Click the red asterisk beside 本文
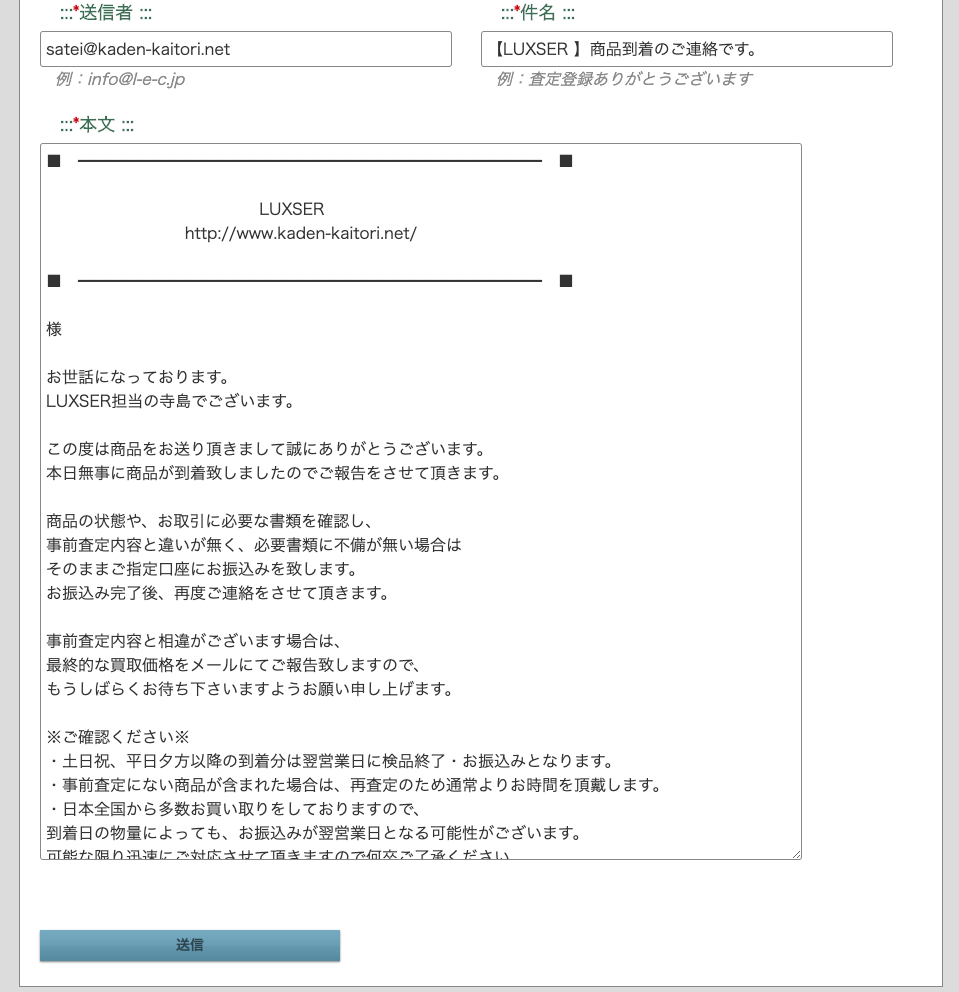 click(x=74, y=119)
